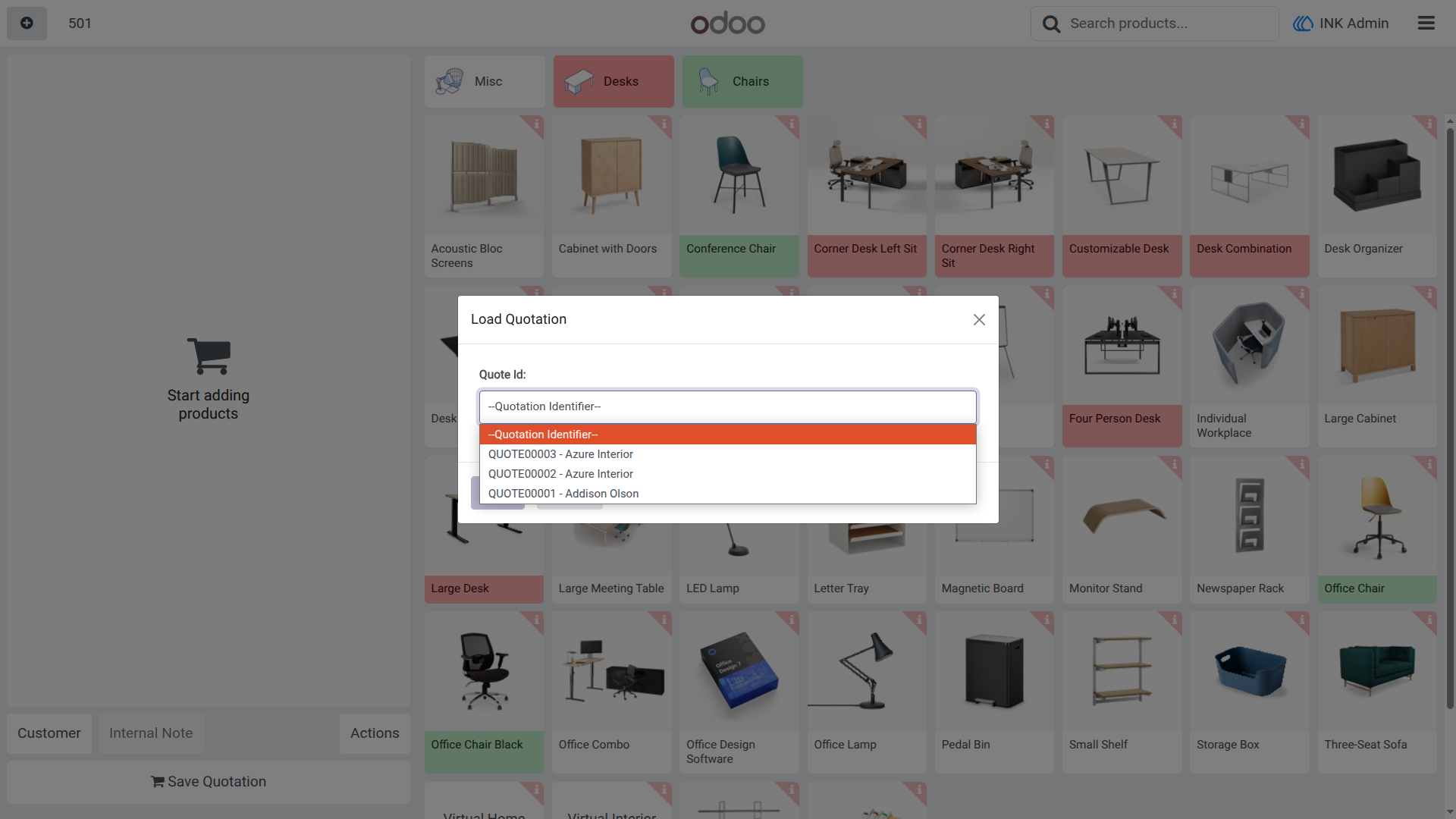Select the Monitor Stand product
1456x819 pixels.
coord(1122,530)
